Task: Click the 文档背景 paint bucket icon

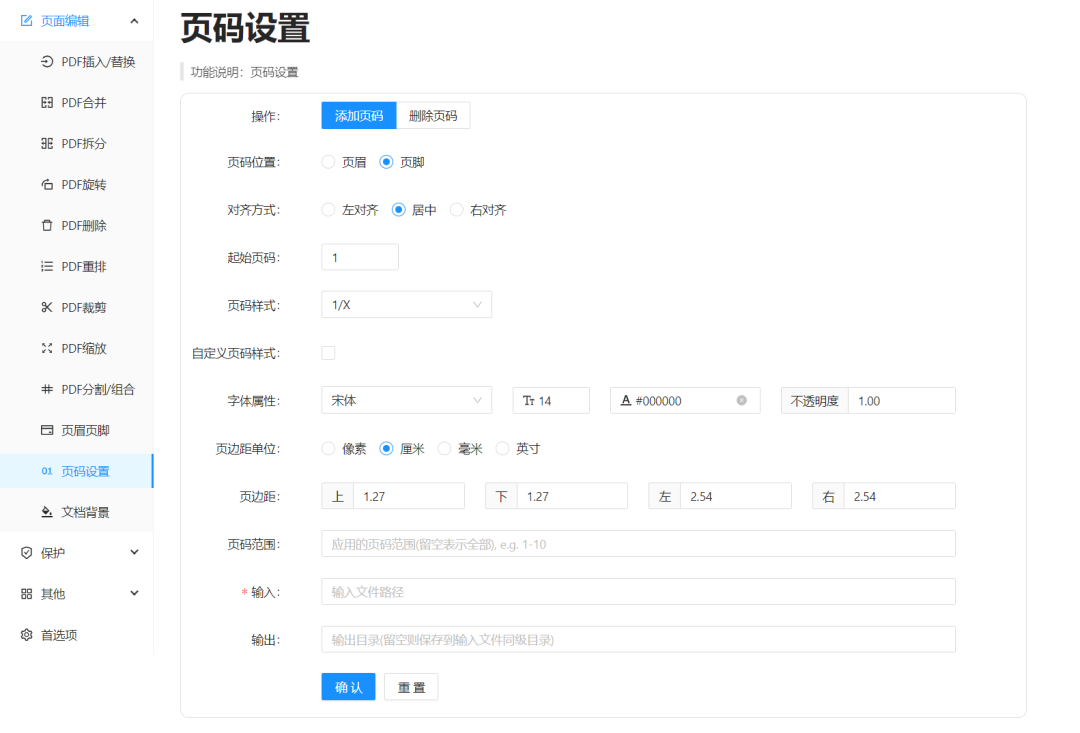Action: (47, 512)
